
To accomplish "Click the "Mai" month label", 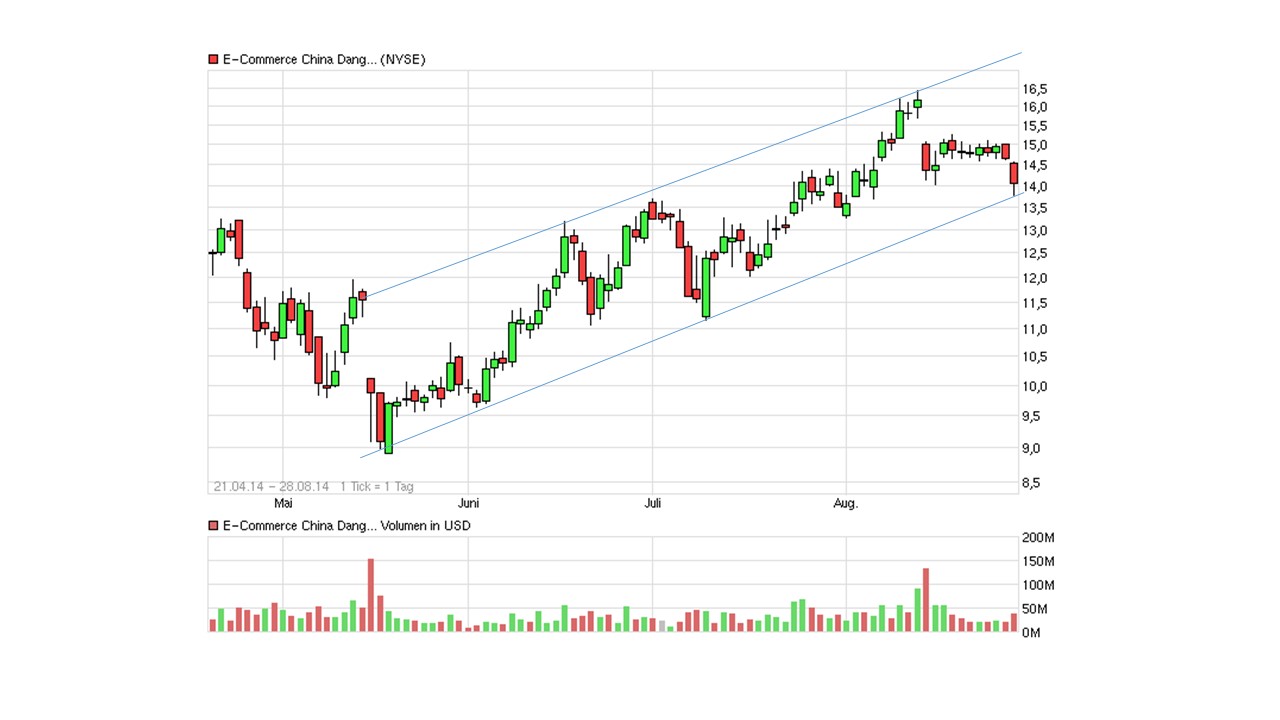I will point(284,503).
